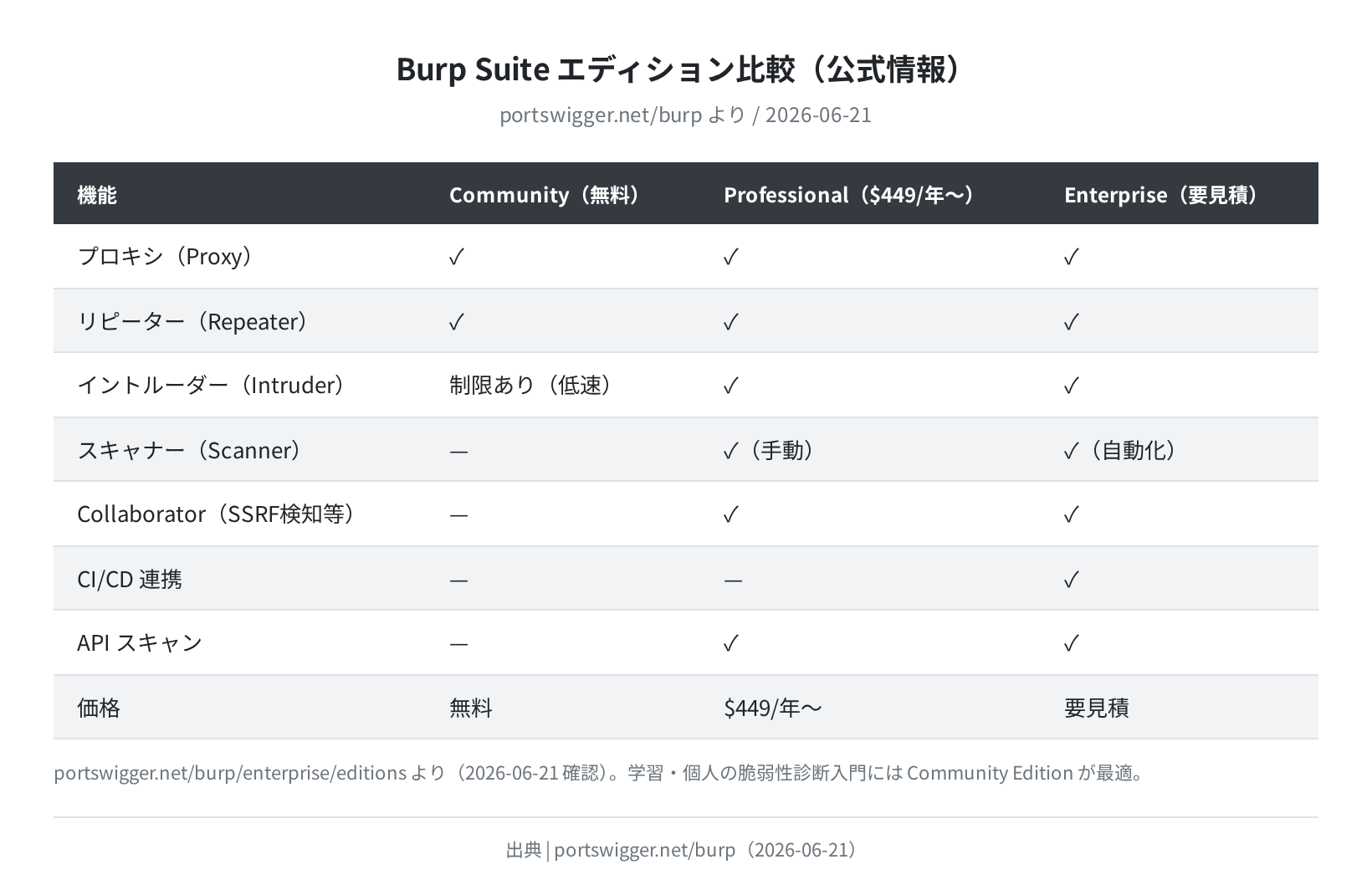The image size is (1372, 895).
Task: Click the subtitle 'portswigger.net/burp より / 2026-06-21'
Action: tap(685, 115)
